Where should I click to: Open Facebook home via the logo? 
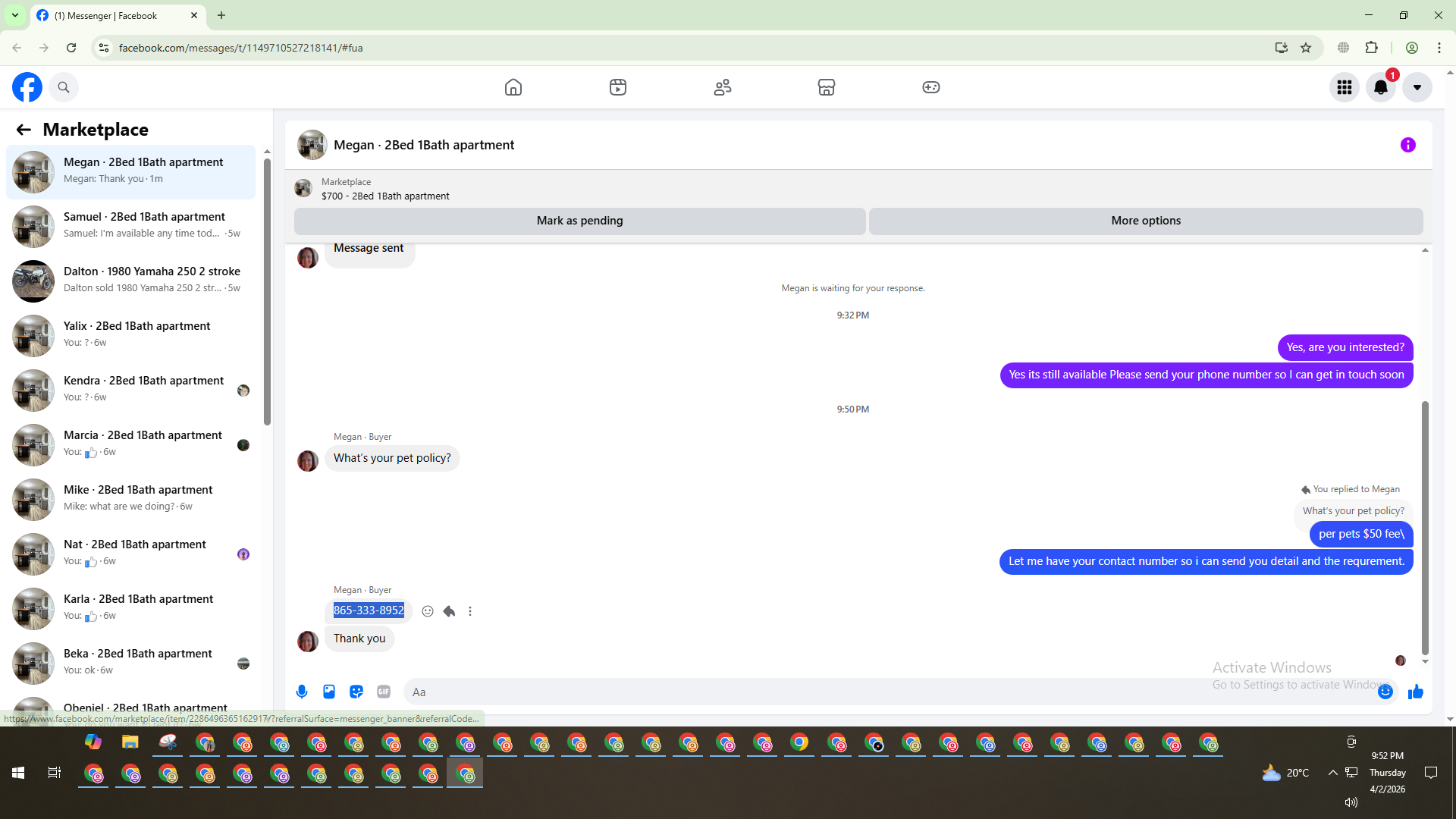27,87
